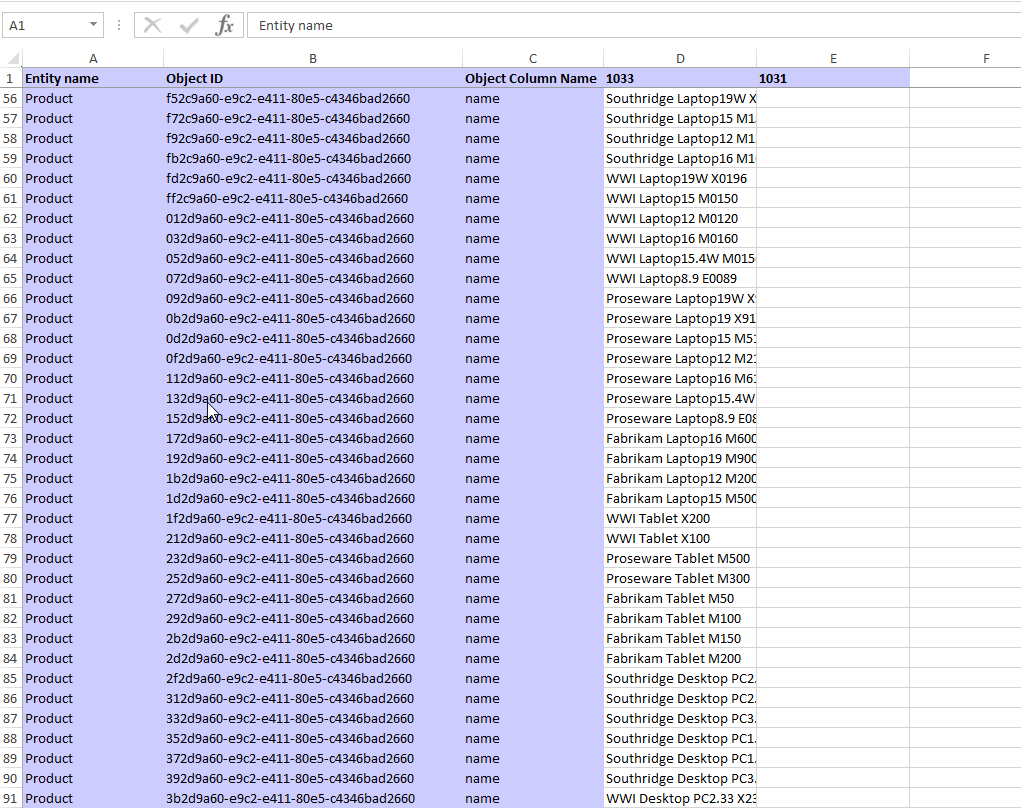Select row 73 header

tap(10, 439)
